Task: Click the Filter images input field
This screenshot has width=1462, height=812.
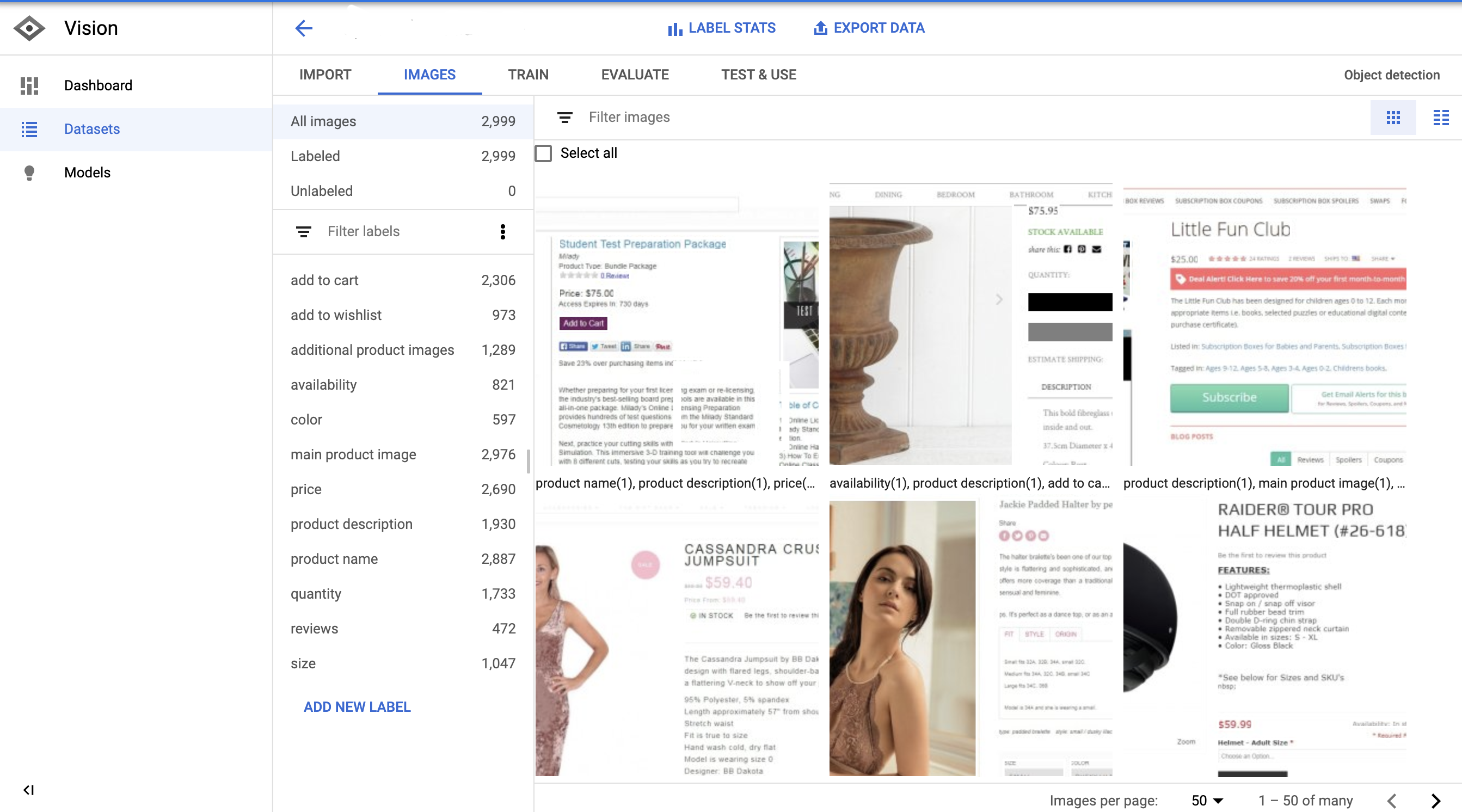Action: [629, 118]
